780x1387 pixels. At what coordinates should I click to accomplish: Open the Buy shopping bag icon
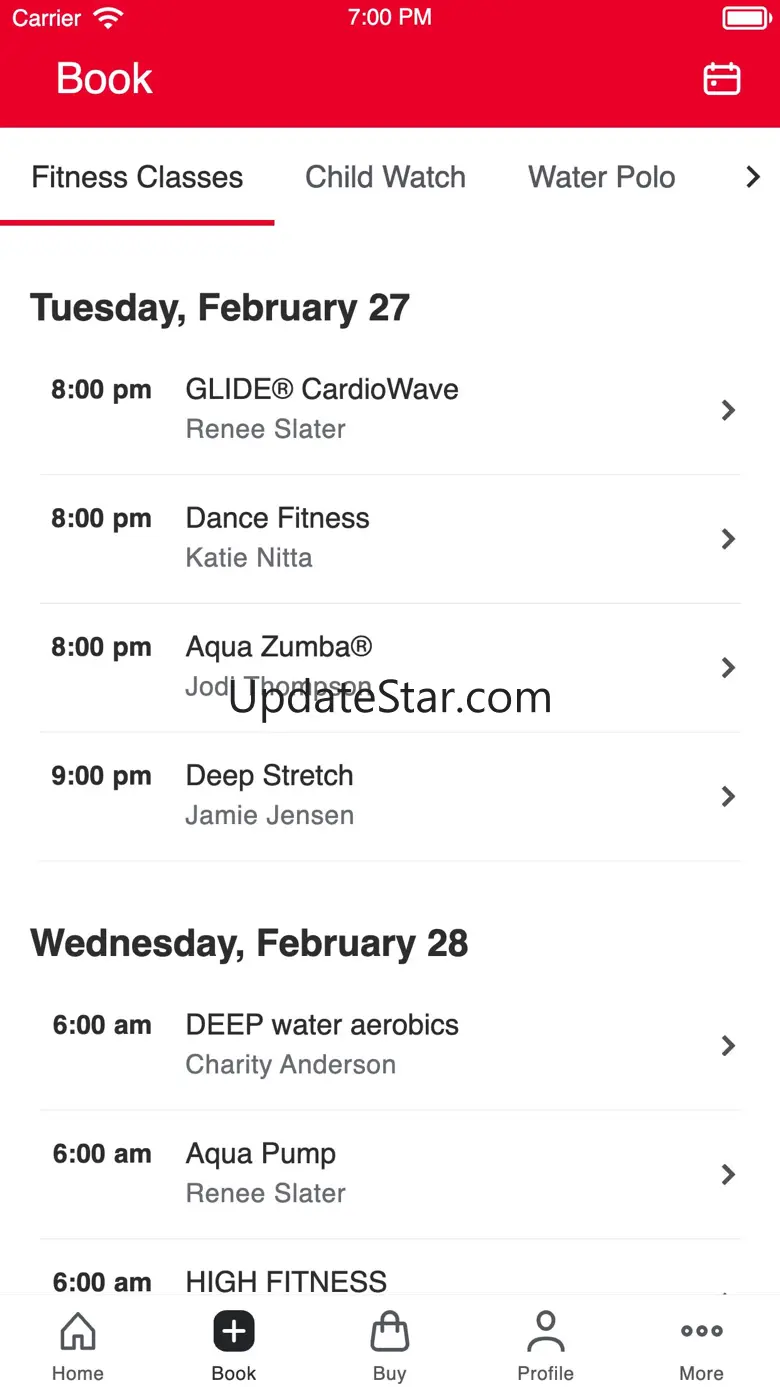coord(390,1331)
